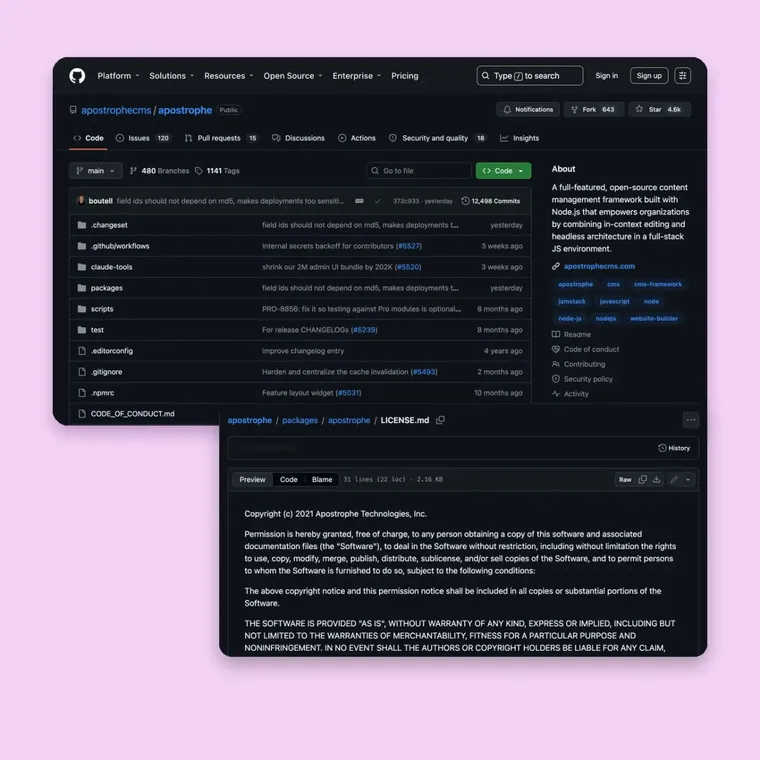View the 1141 Tags link

pos(217,171)
